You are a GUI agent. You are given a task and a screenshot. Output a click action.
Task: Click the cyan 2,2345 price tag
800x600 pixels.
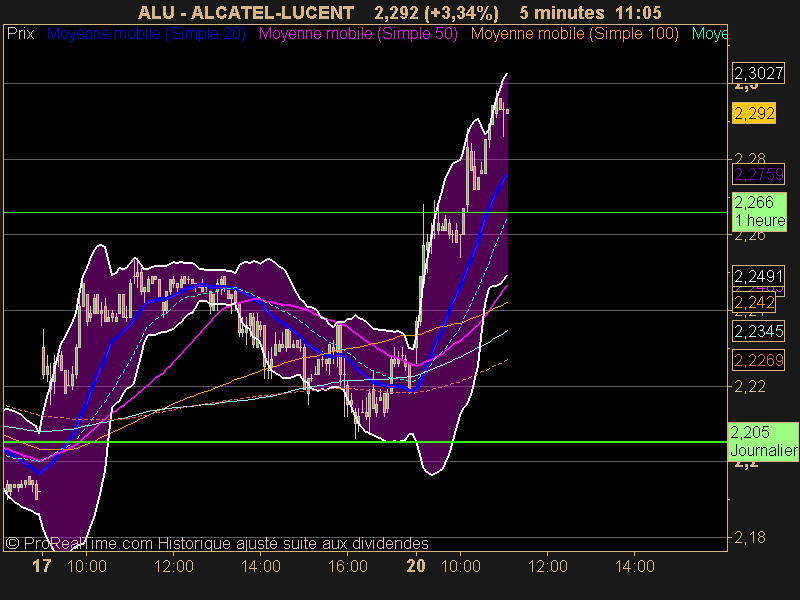(x=759, y=332)
